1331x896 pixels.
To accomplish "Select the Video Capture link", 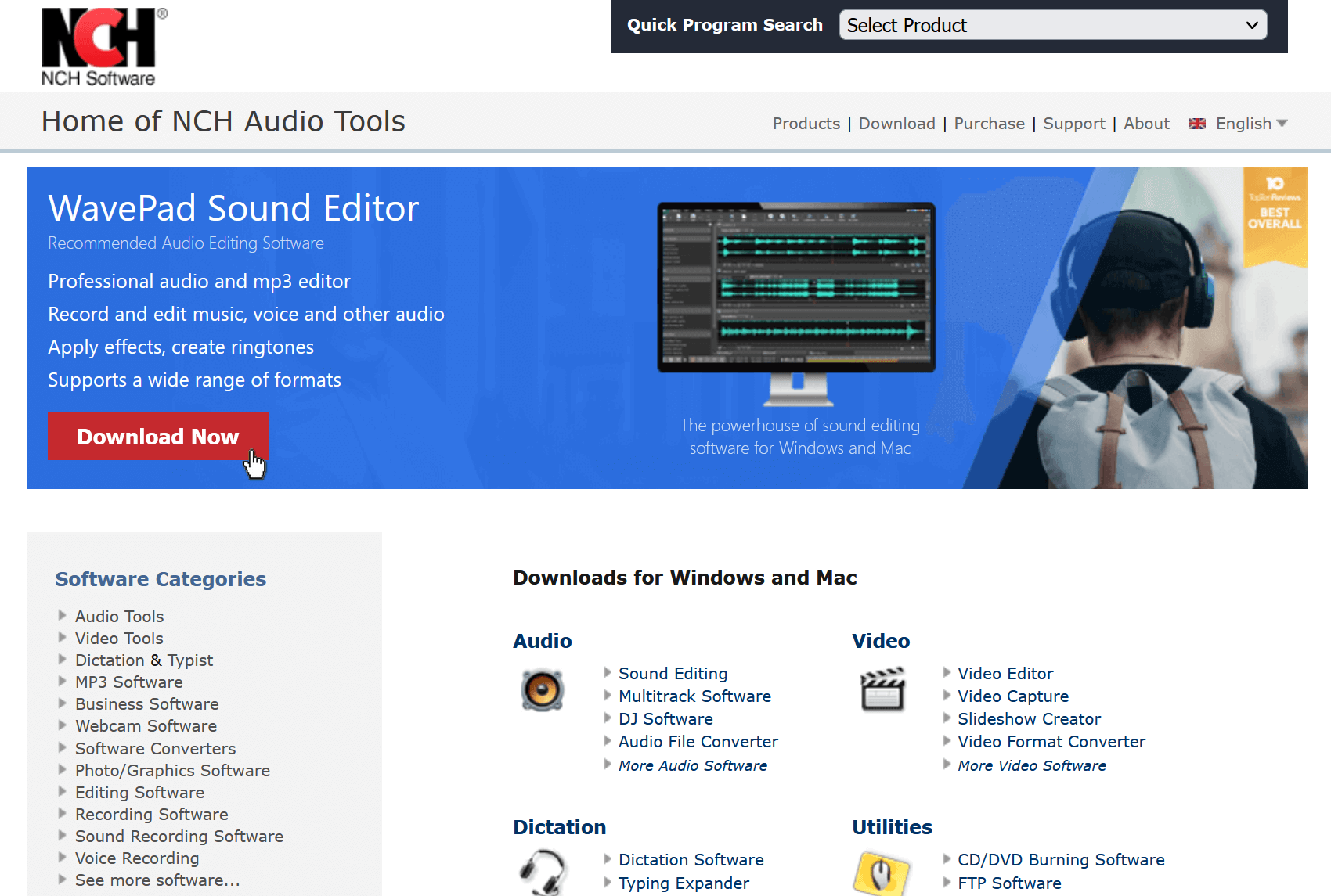I will point(1013,696).
